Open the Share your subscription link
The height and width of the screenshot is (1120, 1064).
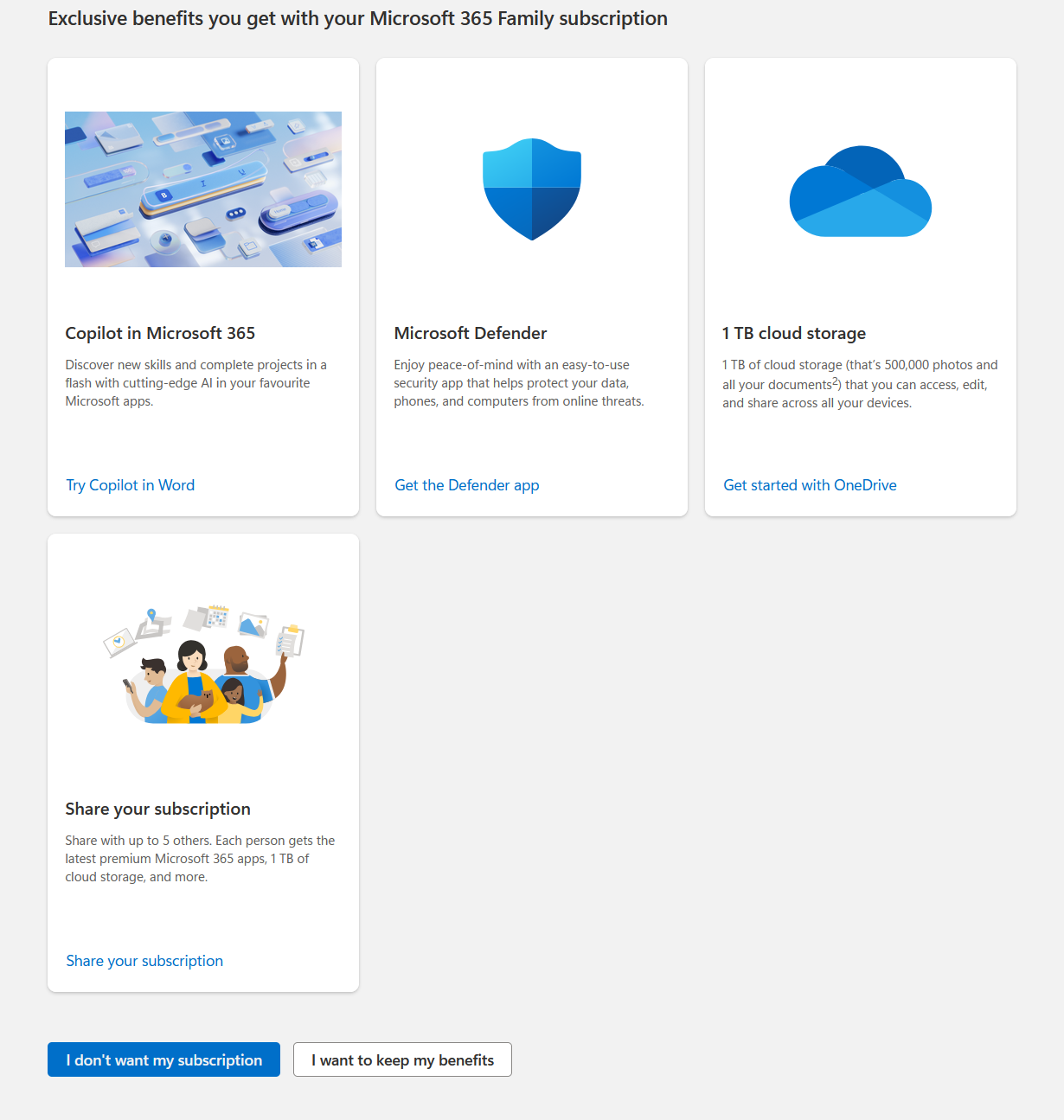coord(144,961)
